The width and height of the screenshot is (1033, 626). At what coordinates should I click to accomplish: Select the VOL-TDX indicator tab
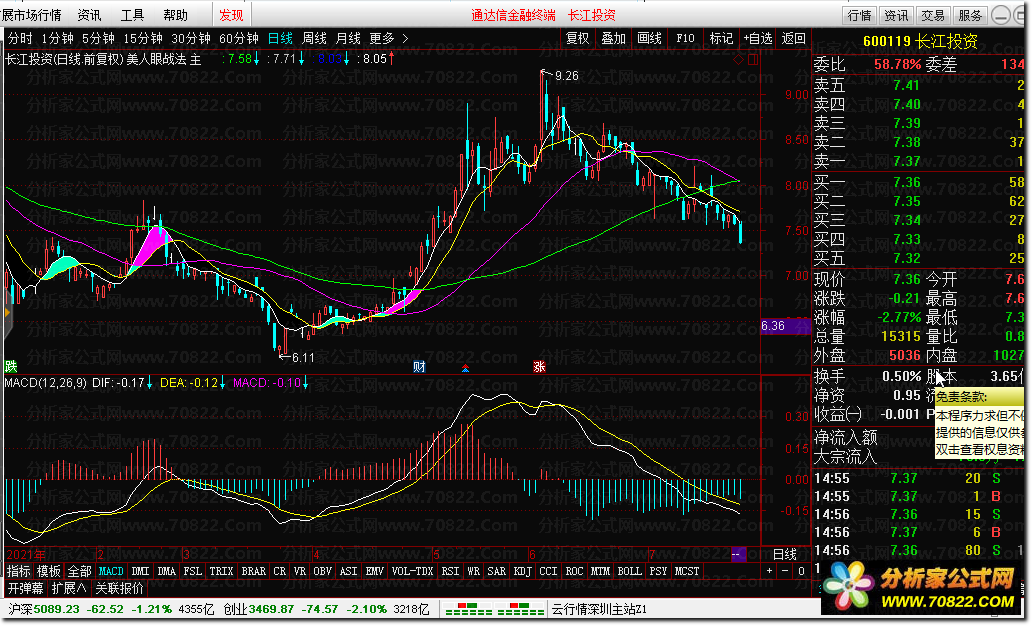pos(412,571)
